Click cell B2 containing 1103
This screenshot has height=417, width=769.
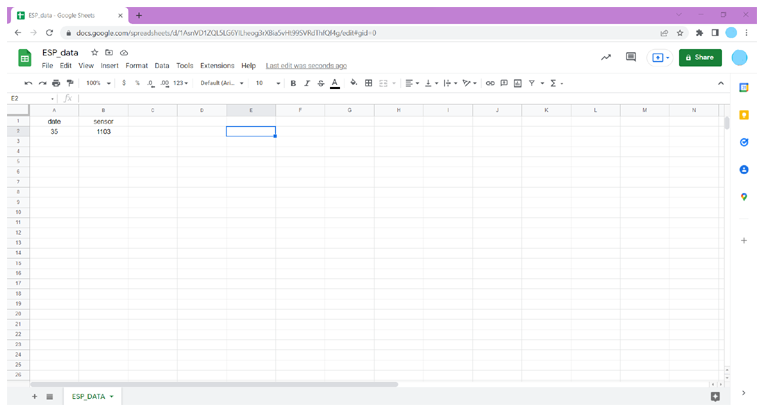[103, 131]
